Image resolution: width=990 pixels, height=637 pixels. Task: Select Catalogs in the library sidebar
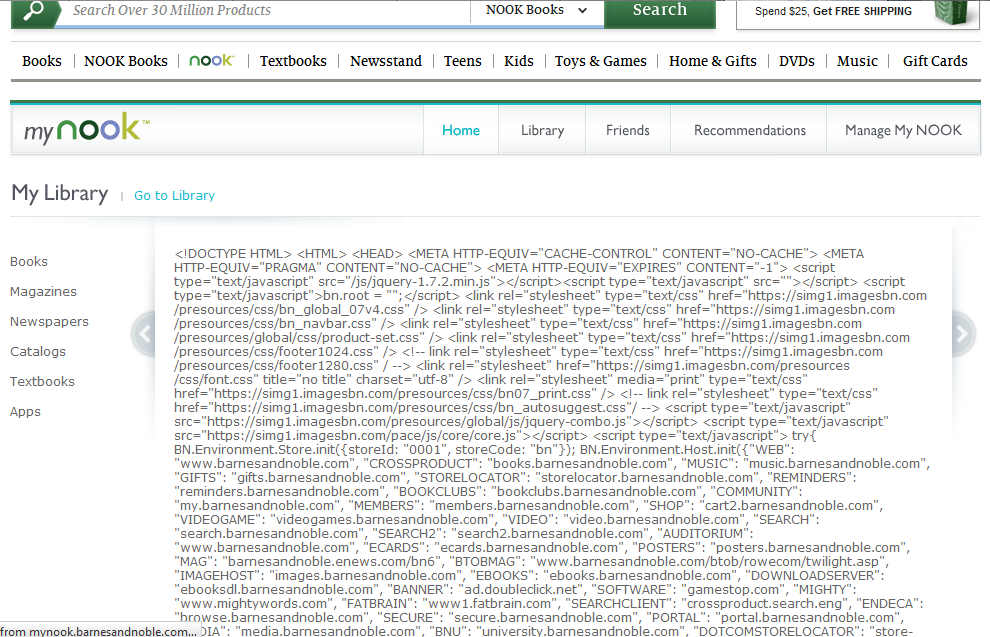[x=38, y=352]
